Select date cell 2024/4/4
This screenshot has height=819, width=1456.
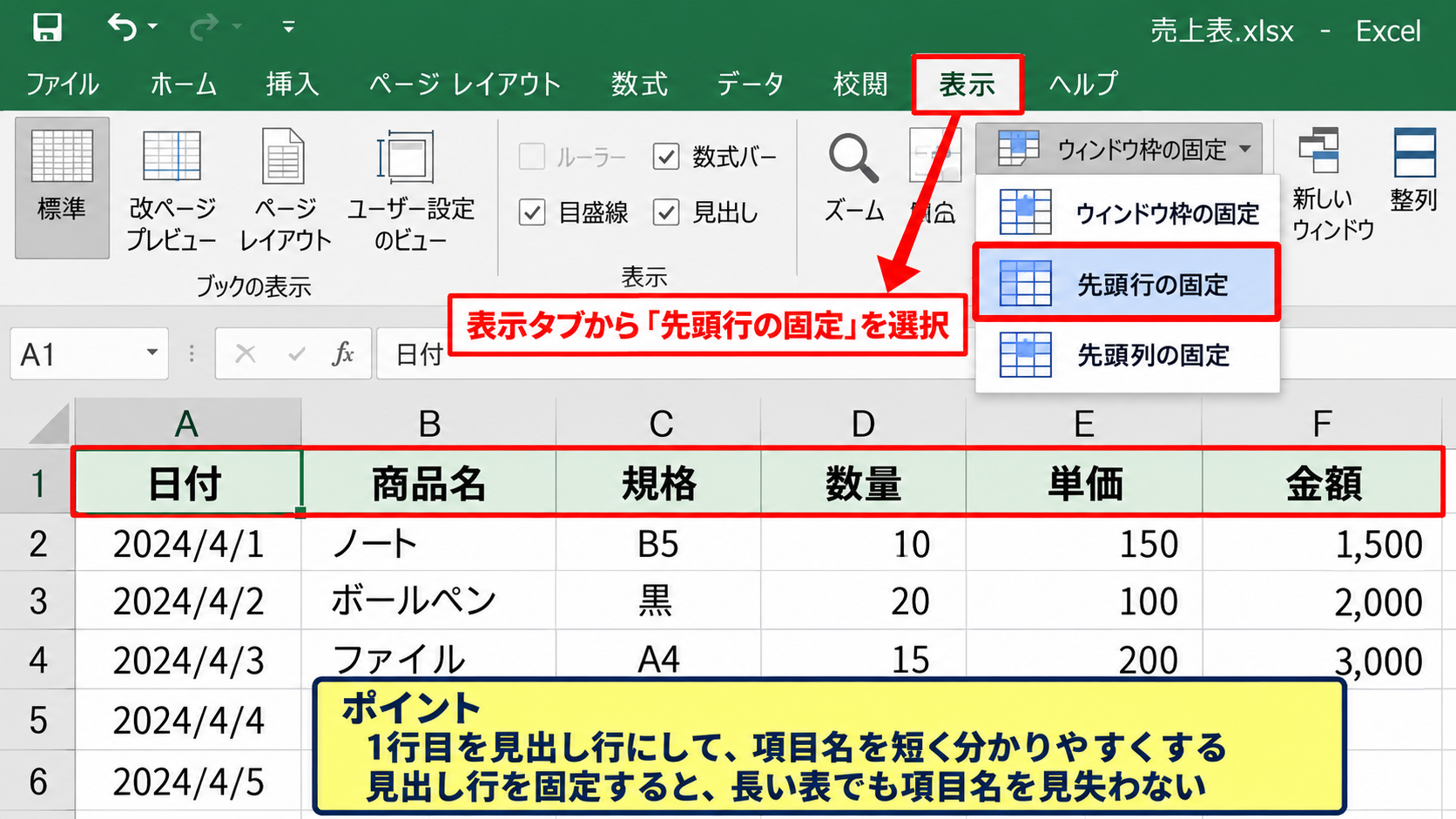[188, 721]
